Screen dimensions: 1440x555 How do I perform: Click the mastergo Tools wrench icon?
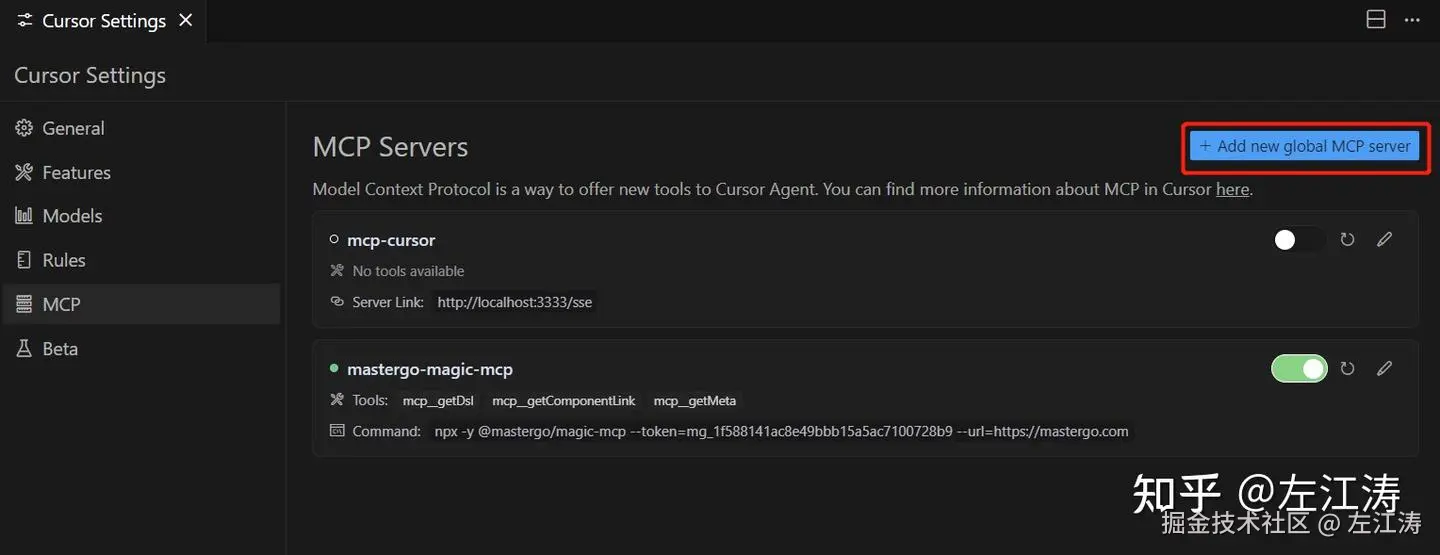coord(337,400)
